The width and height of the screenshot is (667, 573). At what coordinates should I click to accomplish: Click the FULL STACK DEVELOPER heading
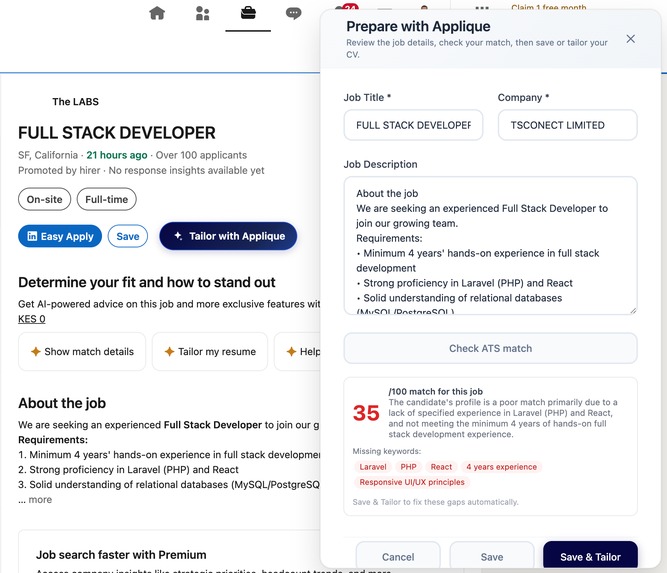point(117,133)
